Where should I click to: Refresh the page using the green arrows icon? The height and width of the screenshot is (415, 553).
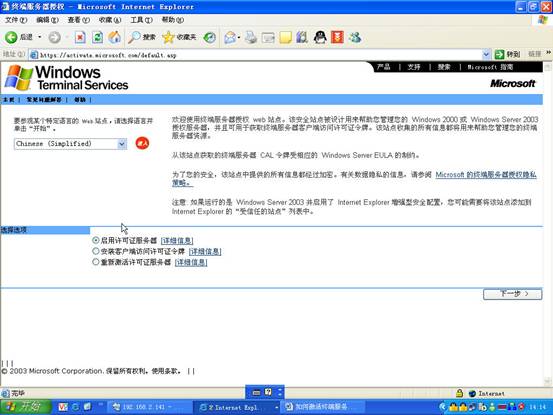click(x=97, y=37)
